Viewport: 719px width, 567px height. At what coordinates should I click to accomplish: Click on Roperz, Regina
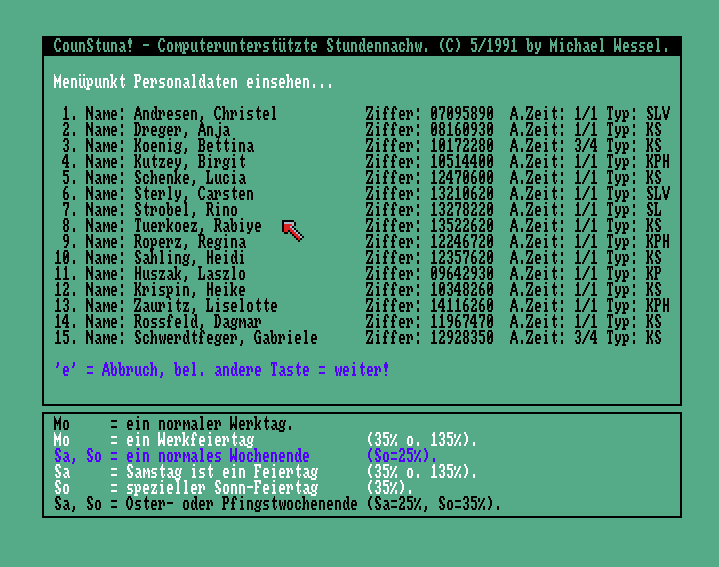click(x=190, y=242)
